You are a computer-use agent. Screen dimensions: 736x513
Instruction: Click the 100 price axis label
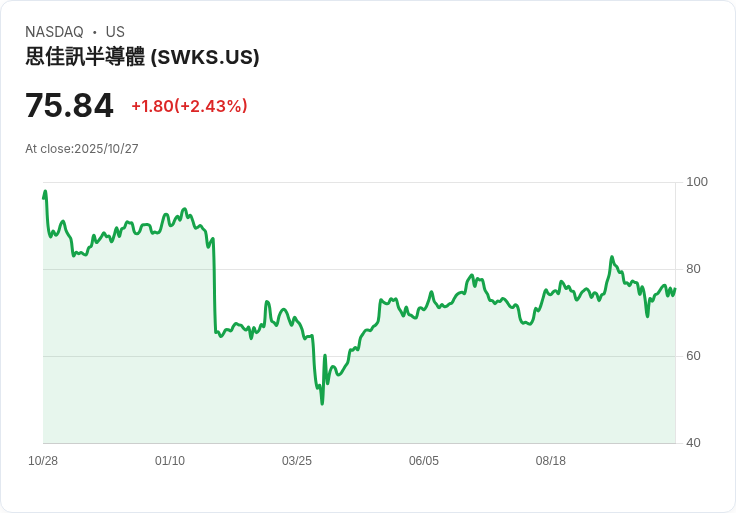click(x=697, y=182)
